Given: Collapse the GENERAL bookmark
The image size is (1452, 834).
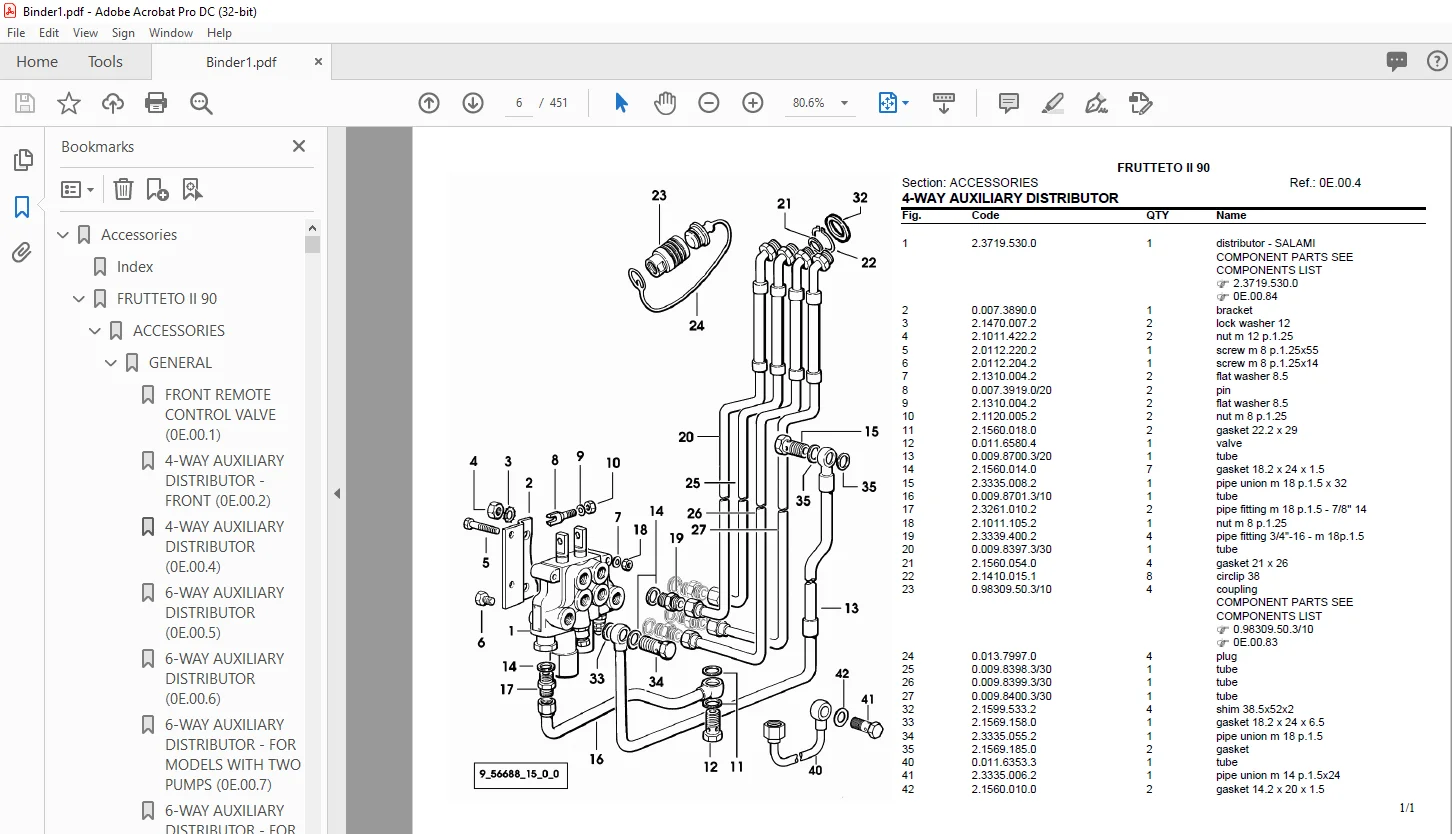Looking at the screenshot, I should tap(112, 363).
